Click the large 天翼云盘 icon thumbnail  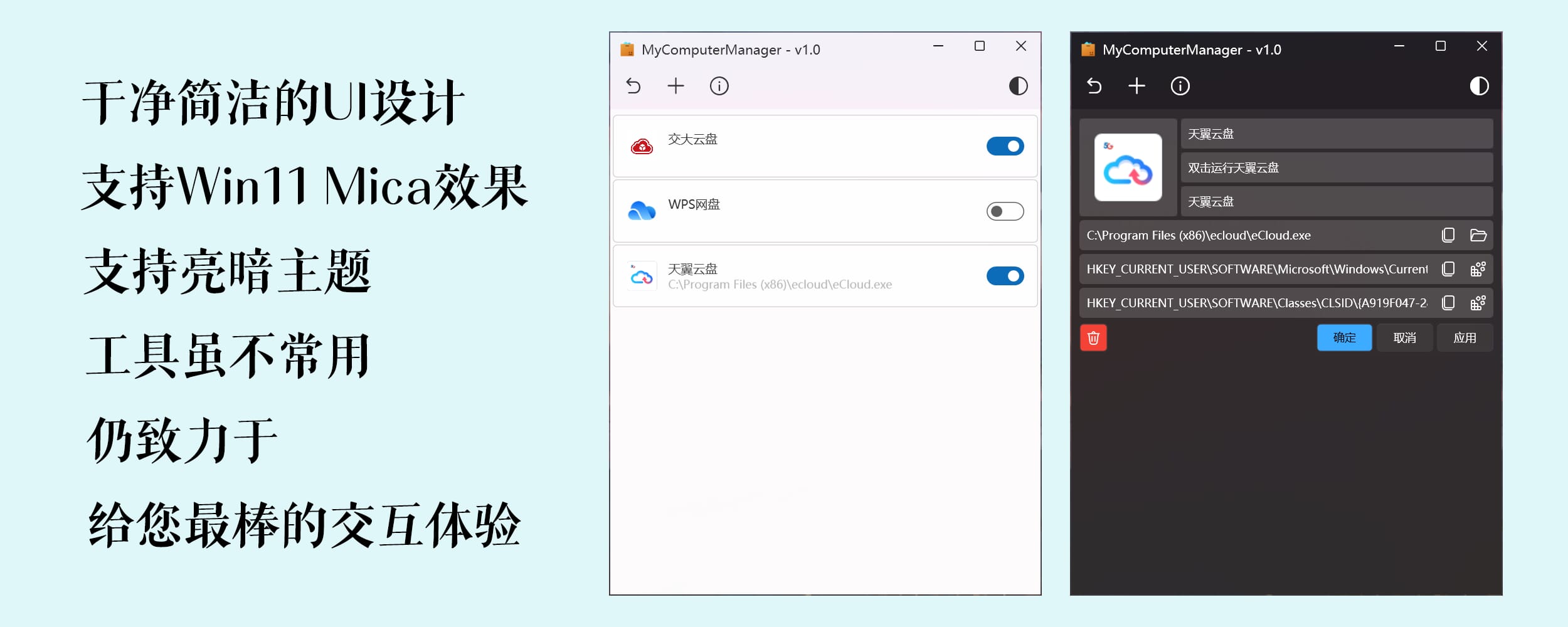(x=1128, y=167)
